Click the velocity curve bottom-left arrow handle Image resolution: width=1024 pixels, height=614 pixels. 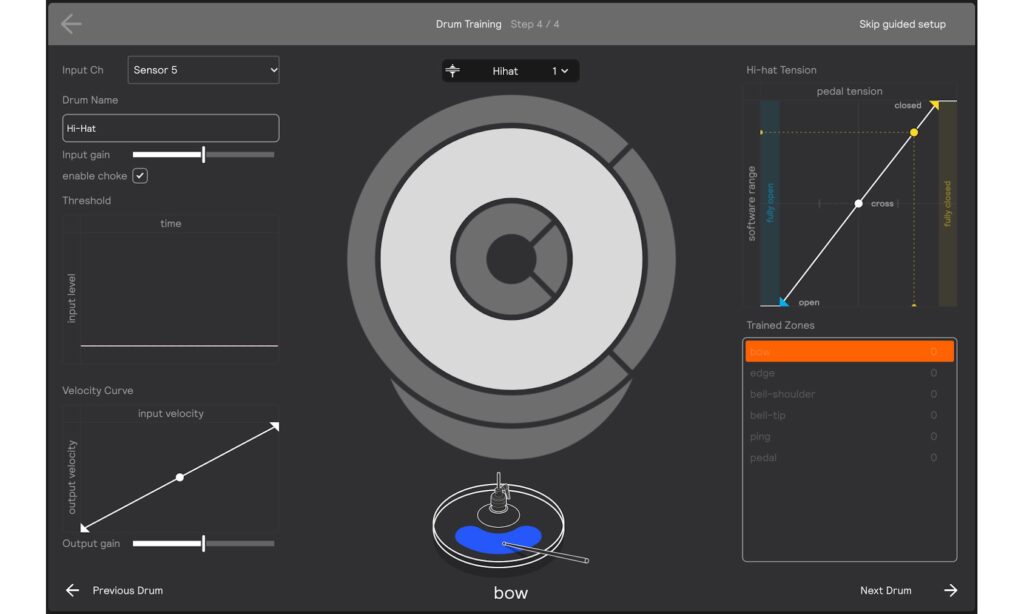coord(84,528)
